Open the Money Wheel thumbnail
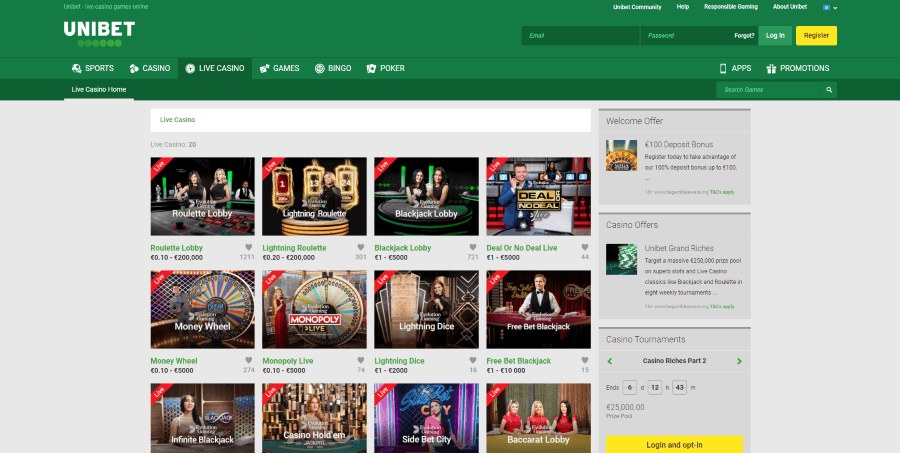The height and width of the screenshot is (453, 900). pos(203,309)
